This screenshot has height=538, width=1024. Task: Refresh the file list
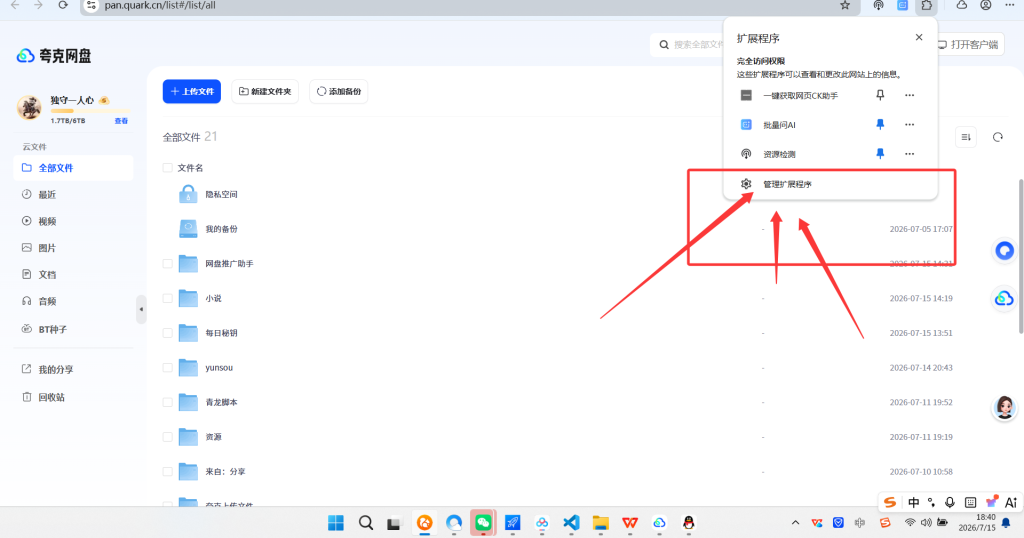pos(997,137)
